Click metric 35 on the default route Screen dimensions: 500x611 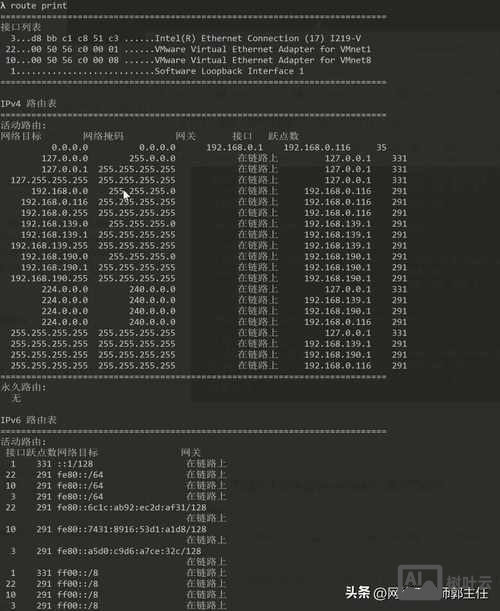point(382,147)
